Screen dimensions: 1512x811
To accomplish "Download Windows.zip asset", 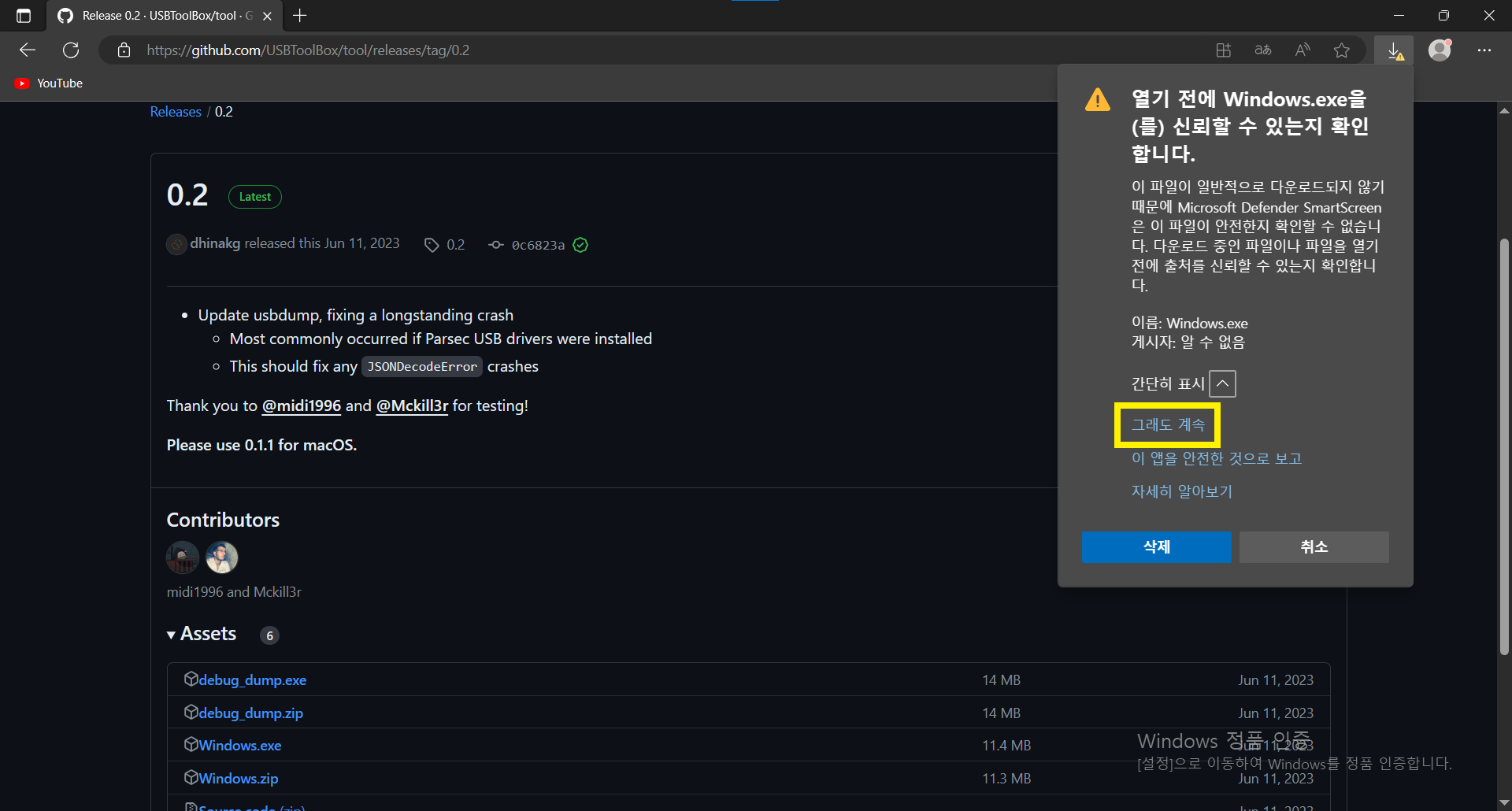I will coord(238,778).
